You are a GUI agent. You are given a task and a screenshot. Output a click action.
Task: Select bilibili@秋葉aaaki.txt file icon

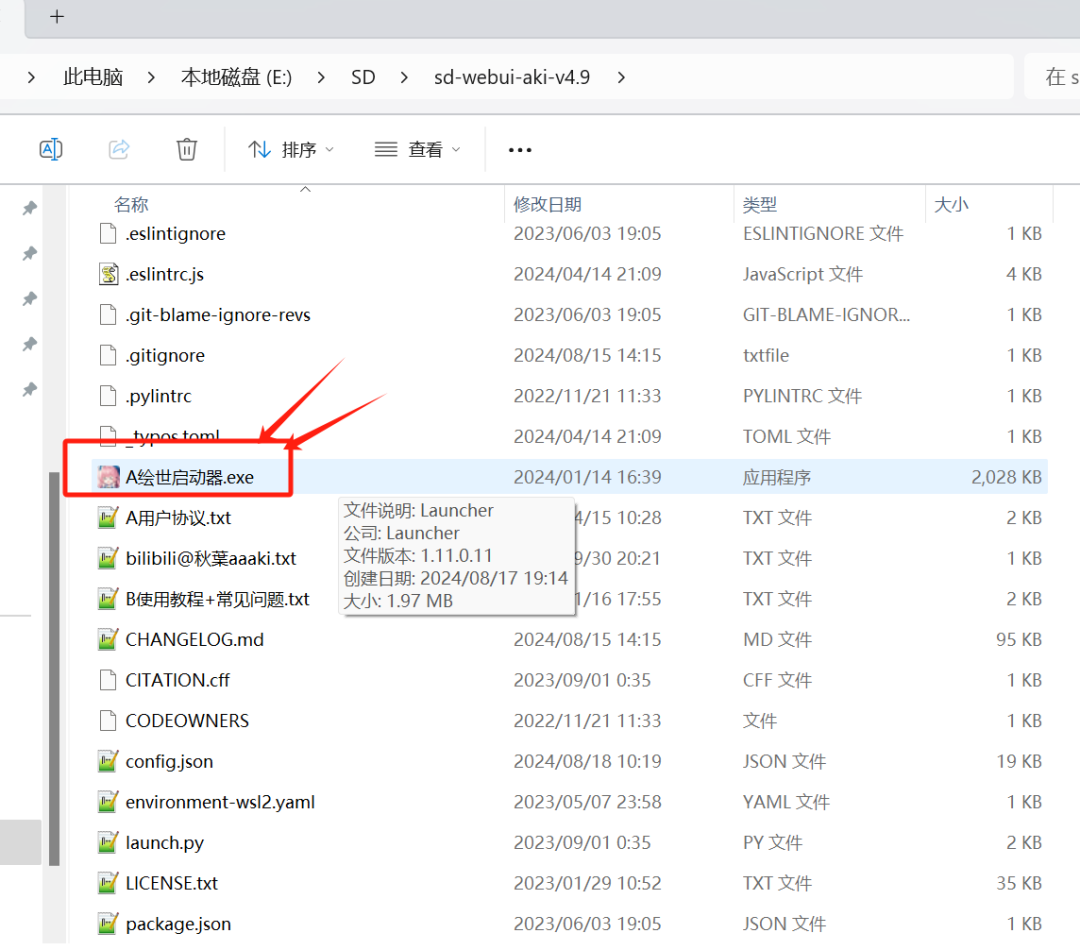[x=108, y=558]
